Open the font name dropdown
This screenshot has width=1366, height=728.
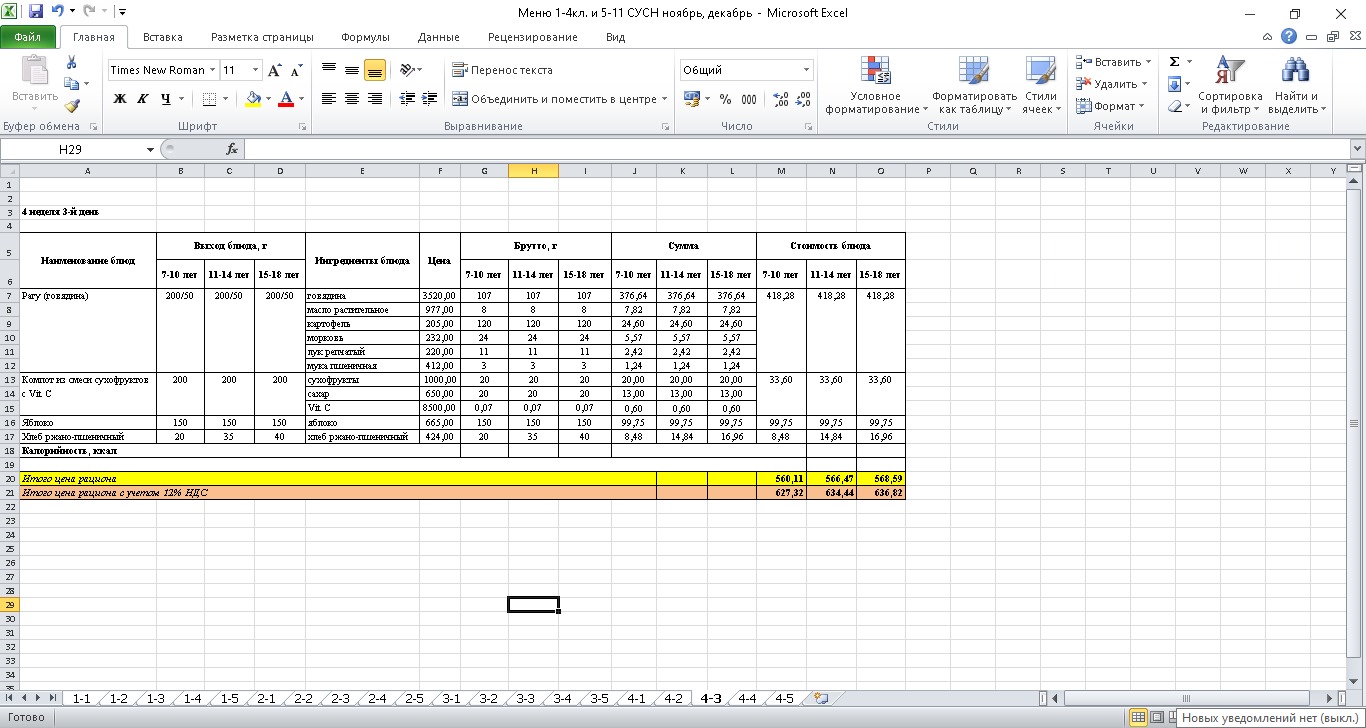212,70
